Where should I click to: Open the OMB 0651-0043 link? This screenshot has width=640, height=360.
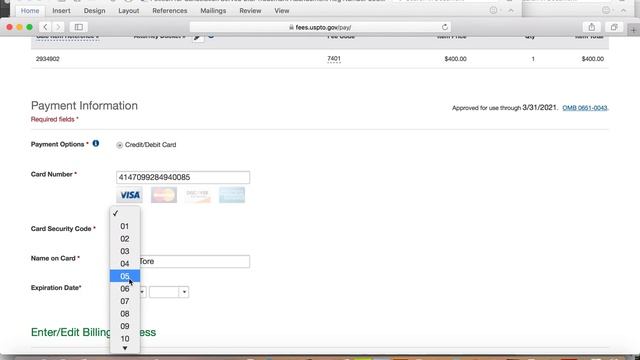pyautogui.click(x=585, y=108)
